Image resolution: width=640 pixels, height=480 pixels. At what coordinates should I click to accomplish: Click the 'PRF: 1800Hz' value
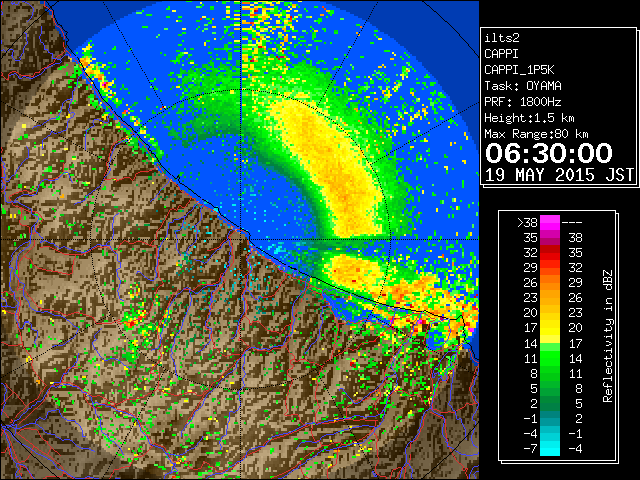(x=523, y=102)
